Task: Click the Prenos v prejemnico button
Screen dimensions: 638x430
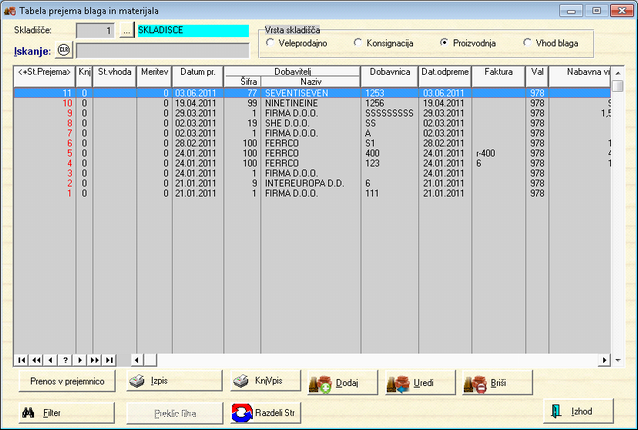Action: tap(66, 382)
